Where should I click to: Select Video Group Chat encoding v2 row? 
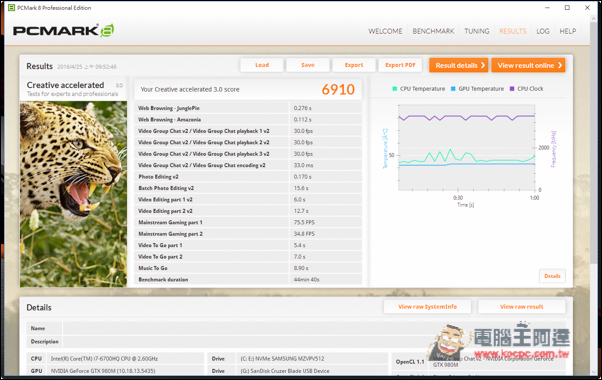coord(248,165)
